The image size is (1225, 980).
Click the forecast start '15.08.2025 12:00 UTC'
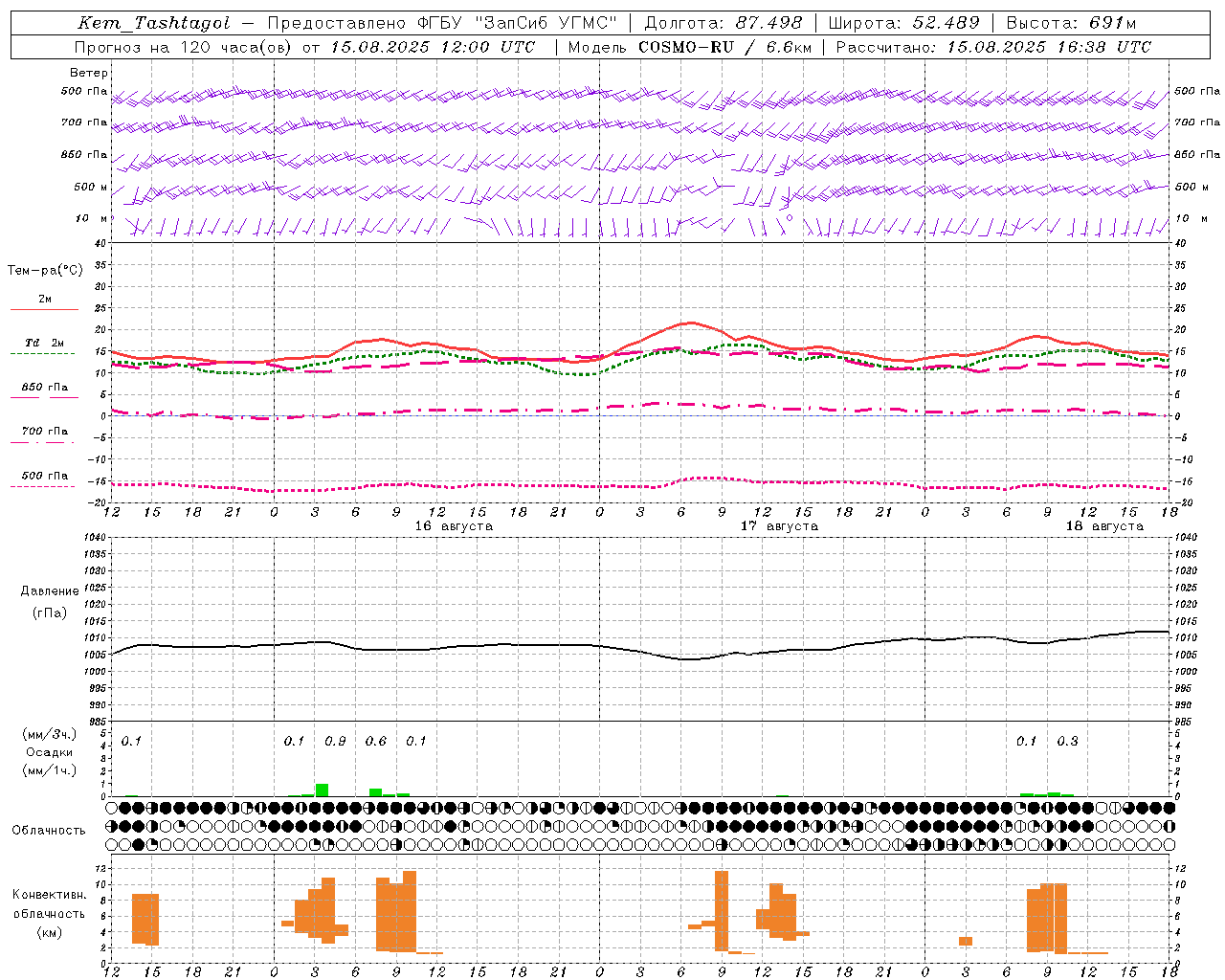[x=434, y=47]
